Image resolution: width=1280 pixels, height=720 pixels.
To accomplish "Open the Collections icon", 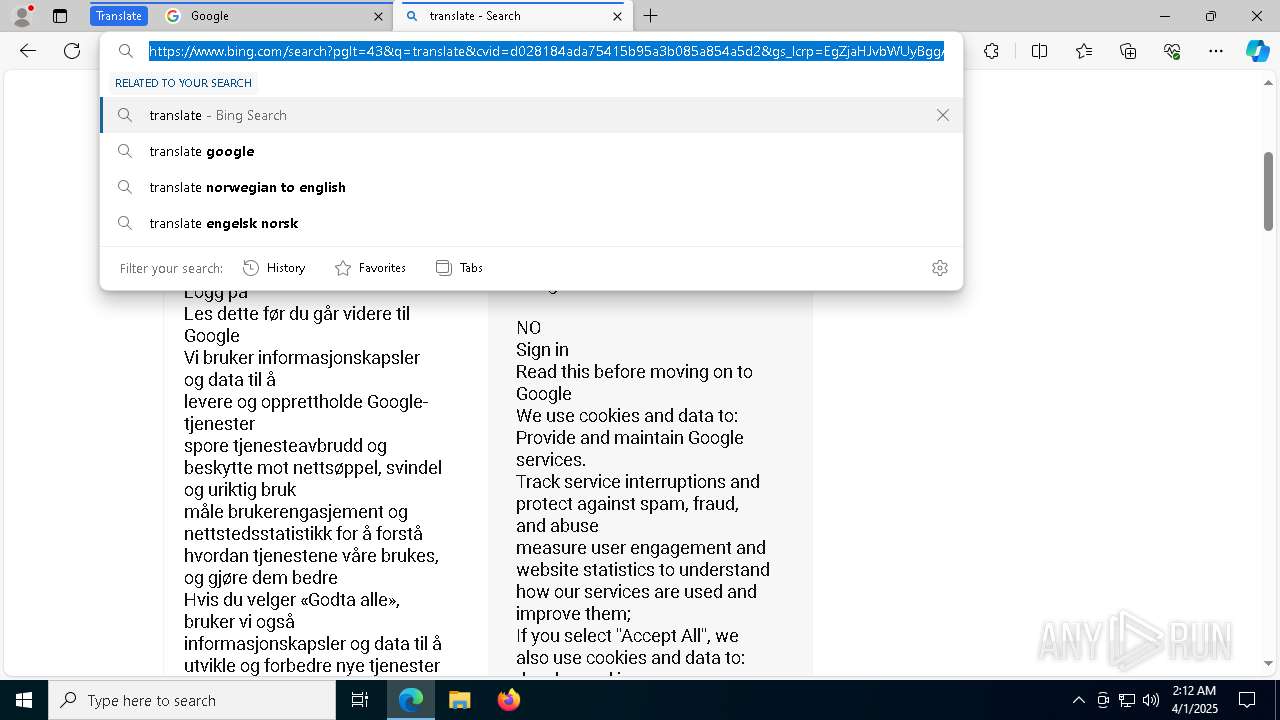I will click(1128, 51).
